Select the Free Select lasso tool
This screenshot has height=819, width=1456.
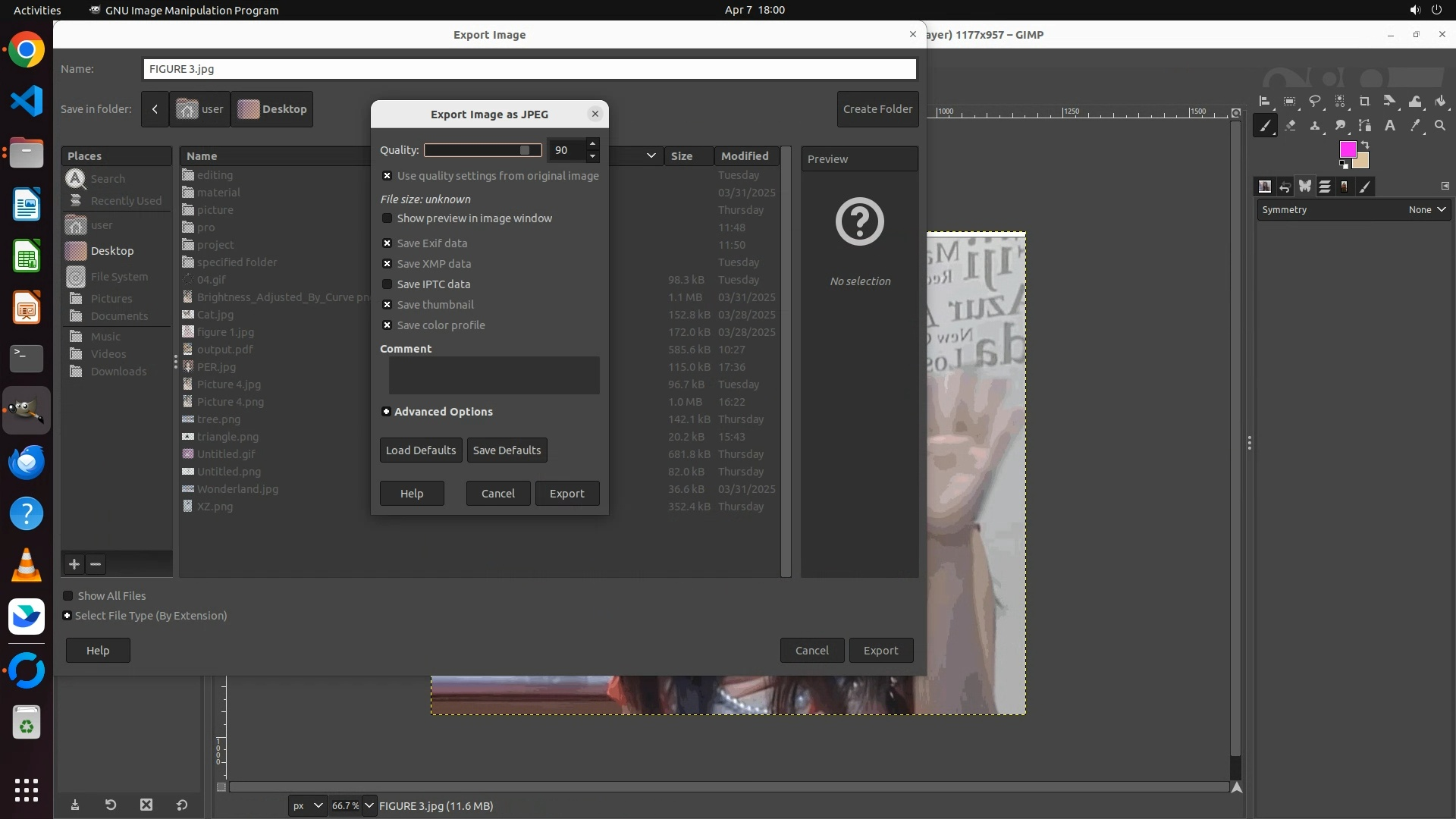coord(1314,102)
